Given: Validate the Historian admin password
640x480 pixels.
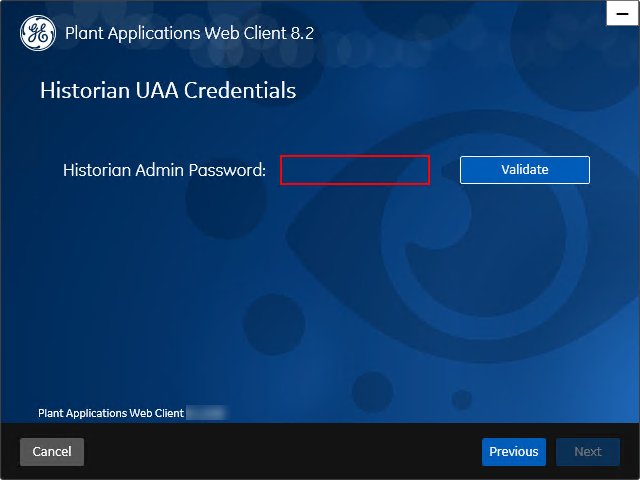Looking at the screenshot, I should click(x=524, y=170).
